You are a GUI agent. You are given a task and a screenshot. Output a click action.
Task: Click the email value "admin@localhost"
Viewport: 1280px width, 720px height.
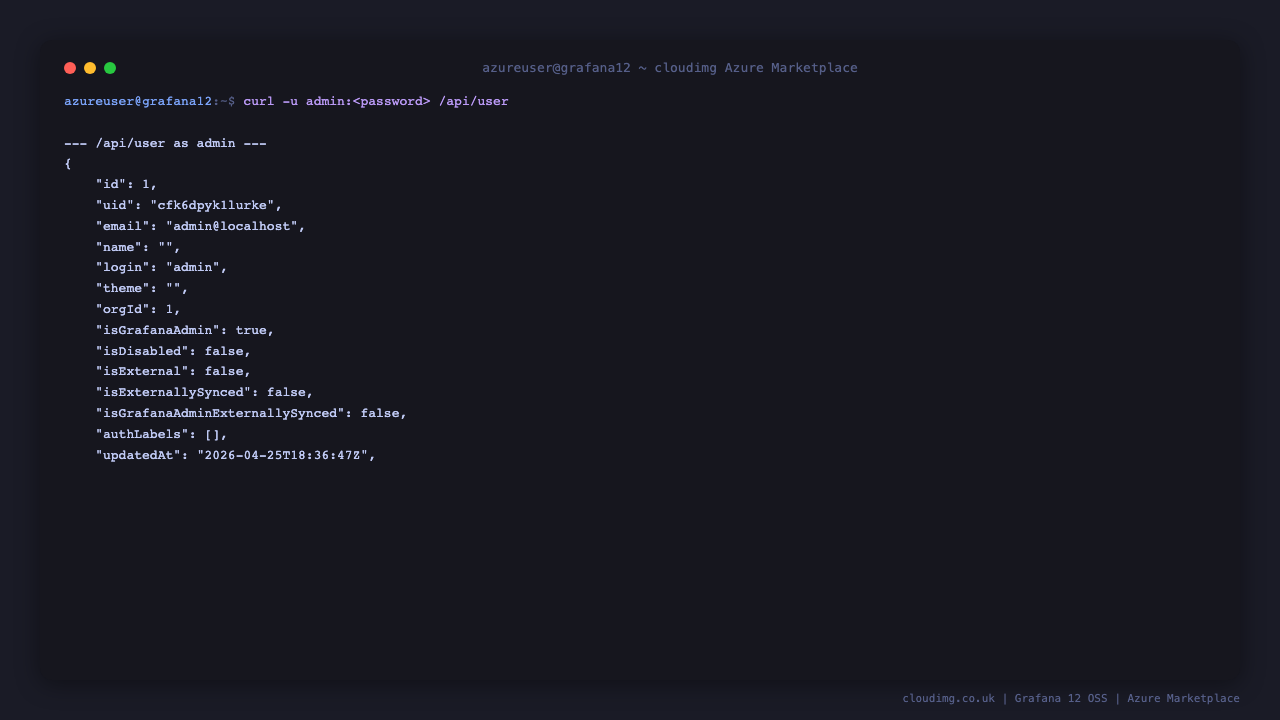pos(231,226)
